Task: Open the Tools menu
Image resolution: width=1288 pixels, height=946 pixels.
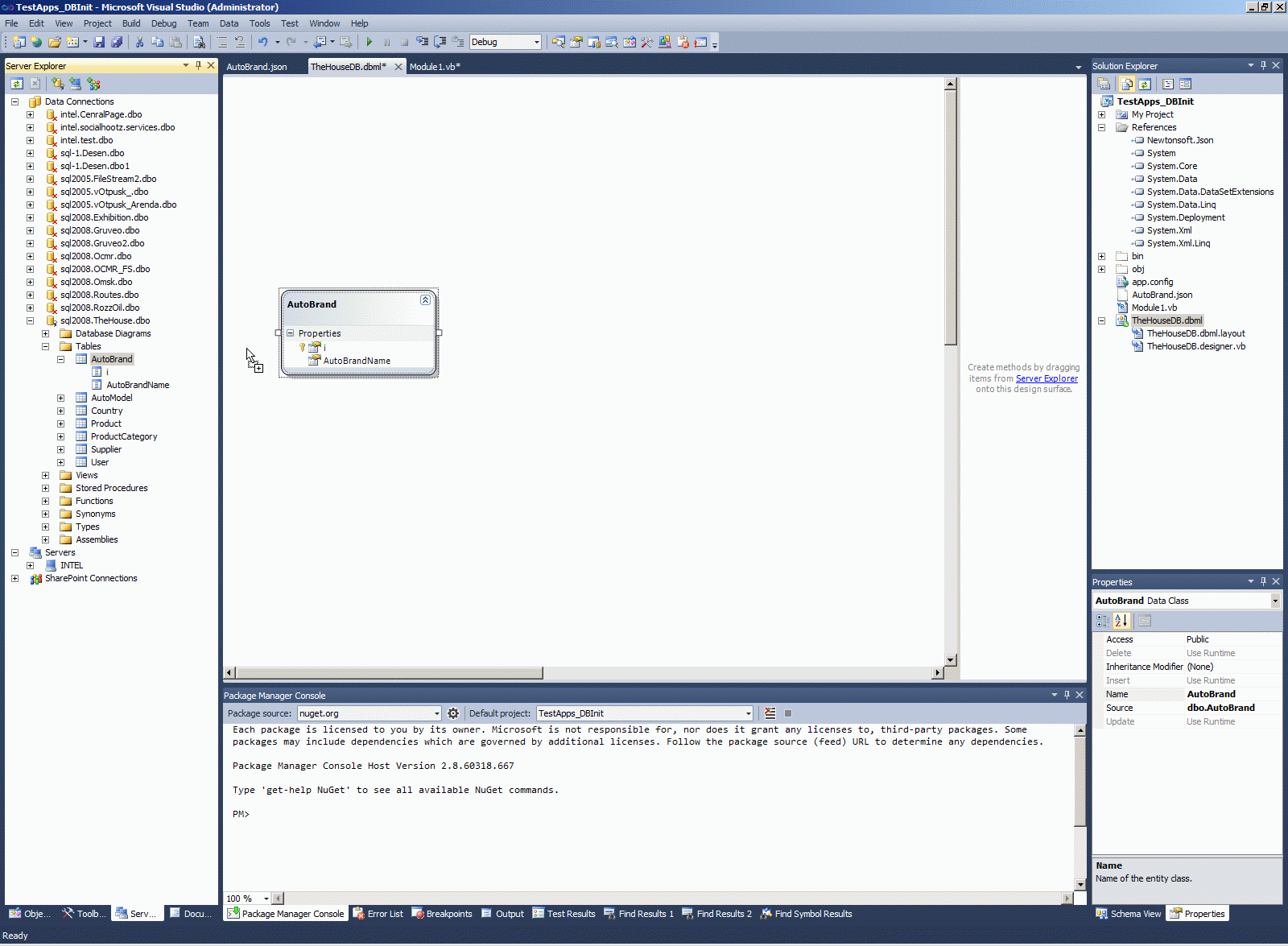Action: (259, 23)
